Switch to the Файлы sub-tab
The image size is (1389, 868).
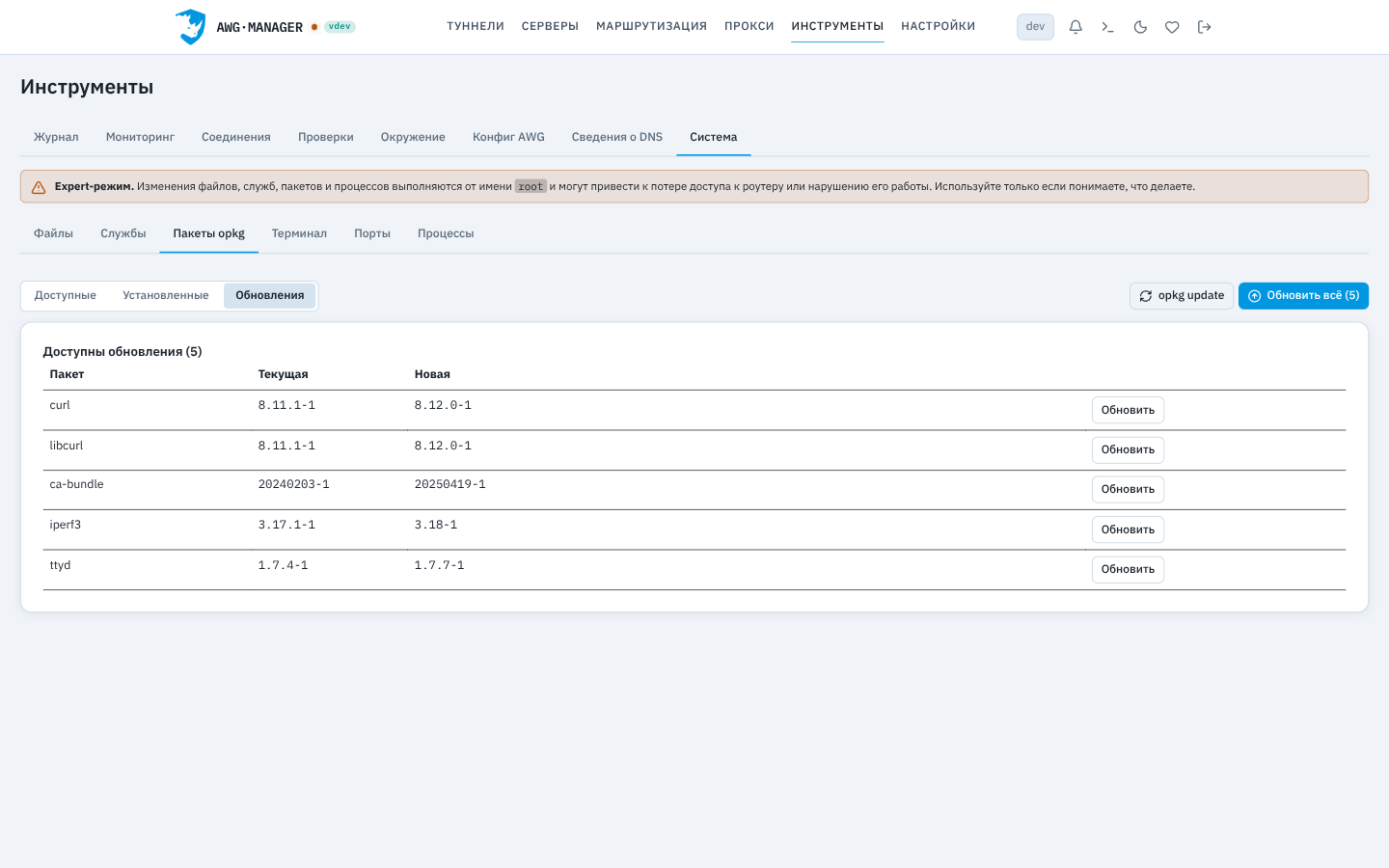click(x=53, y=233)
